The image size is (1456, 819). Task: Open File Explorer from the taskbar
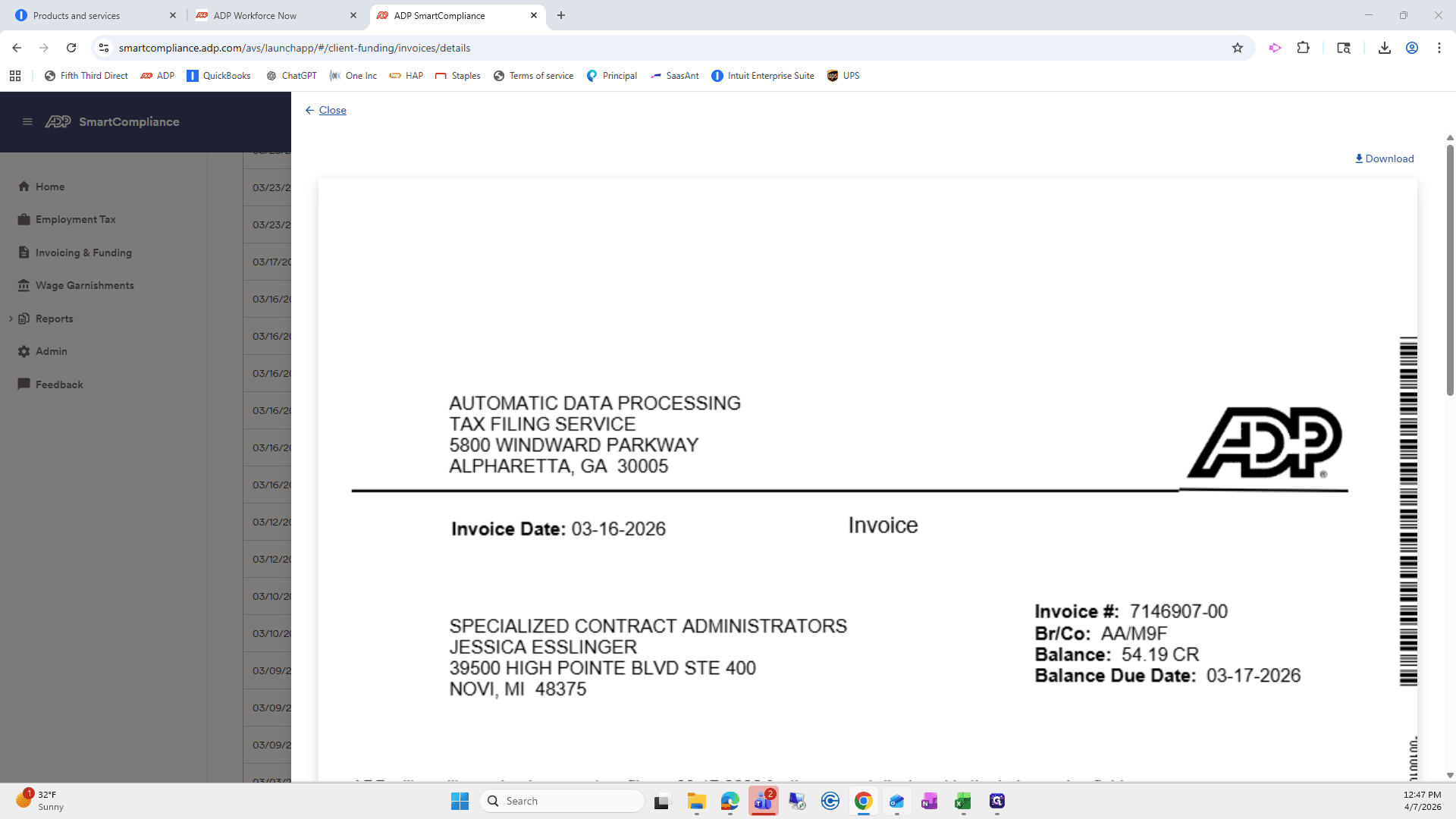click(x=696, y=801)
